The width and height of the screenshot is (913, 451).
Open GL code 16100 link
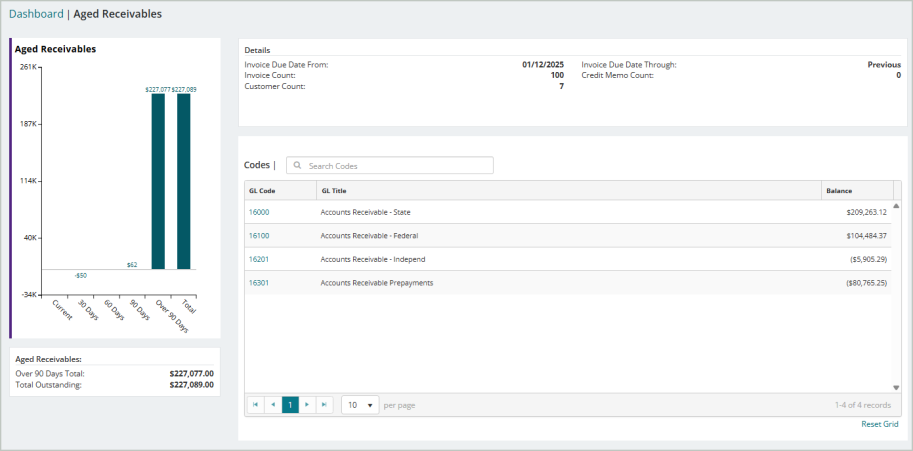pyautogui.click(x=259, y=236)
